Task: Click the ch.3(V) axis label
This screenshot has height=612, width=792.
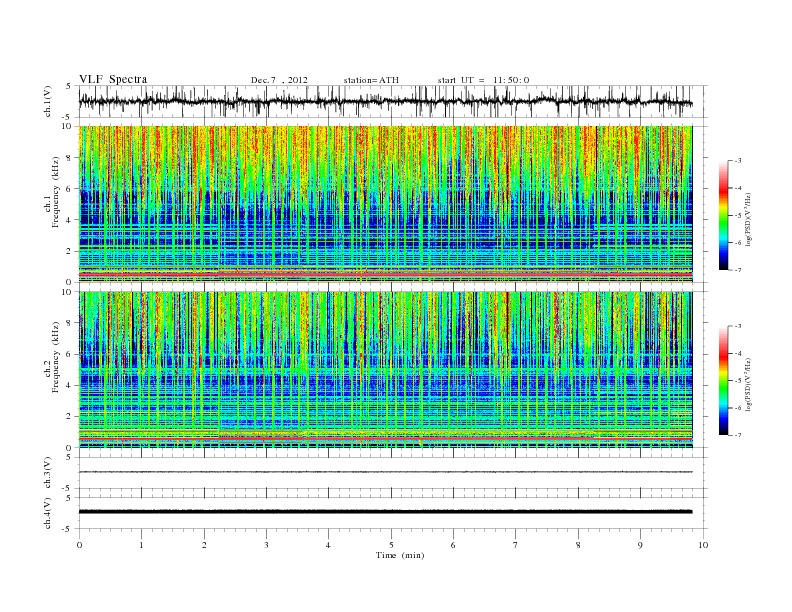Action: pyautogui.click(x=48, y=473)
